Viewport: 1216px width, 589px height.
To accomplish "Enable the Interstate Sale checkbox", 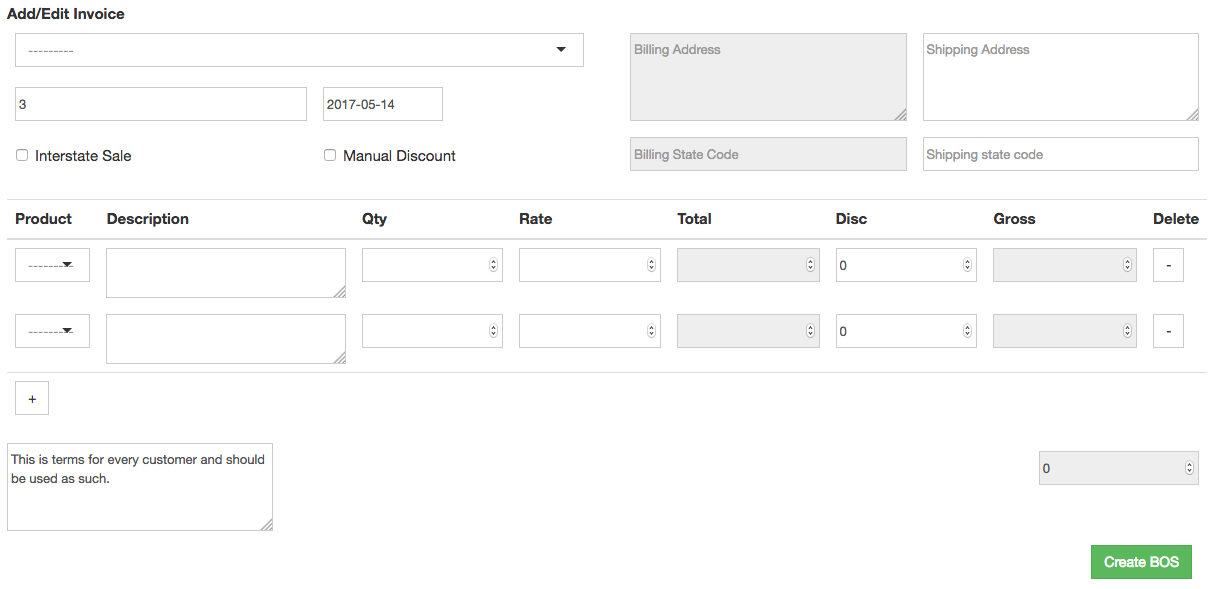I will point(22,156).
